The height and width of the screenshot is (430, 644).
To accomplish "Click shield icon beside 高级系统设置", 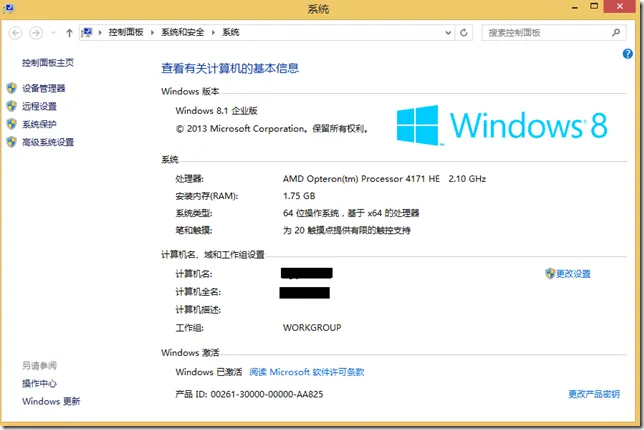I will tap(12, 142).
